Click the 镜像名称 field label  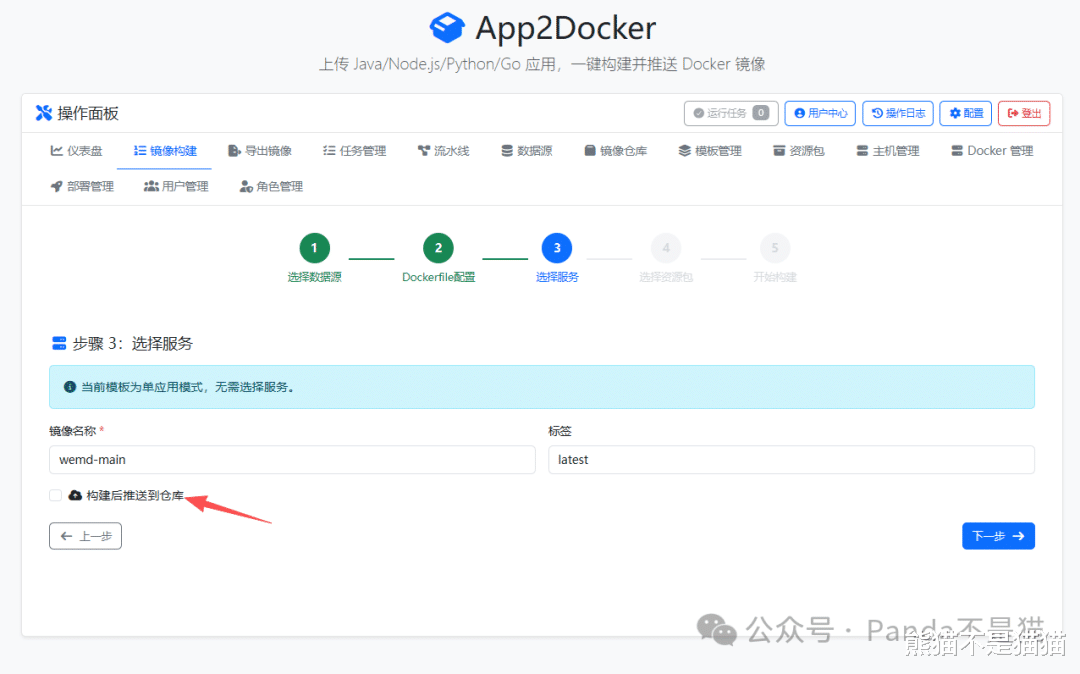pyautogui.click(x=72, y=432)
